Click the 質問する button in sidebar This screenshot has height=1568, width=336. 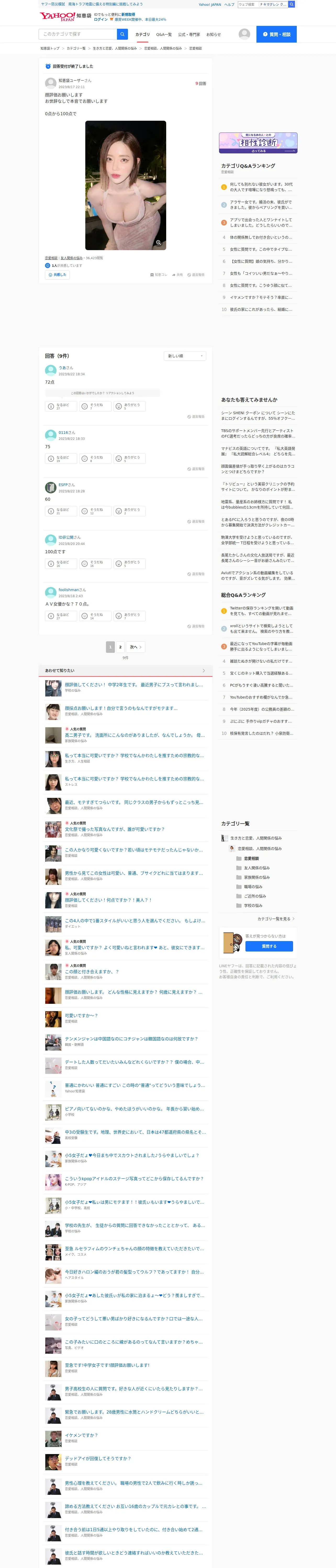coord(269,946)
